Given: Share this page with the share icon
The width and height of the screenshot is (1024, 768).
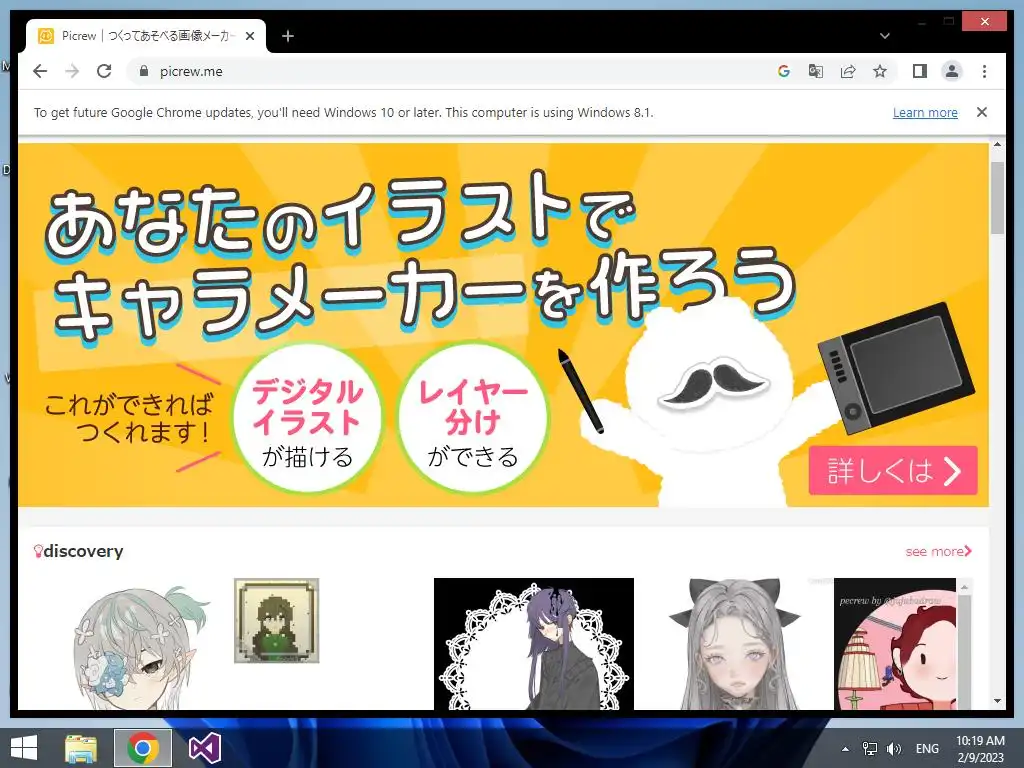Looking at the screenshot, I should coord(848,71).
